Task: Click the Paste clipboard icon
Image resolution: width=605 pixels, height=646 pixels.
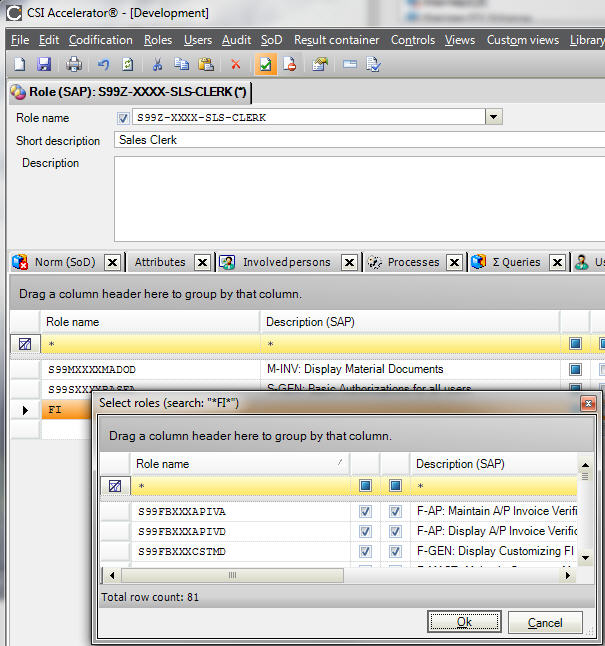Action: (206, 64)
